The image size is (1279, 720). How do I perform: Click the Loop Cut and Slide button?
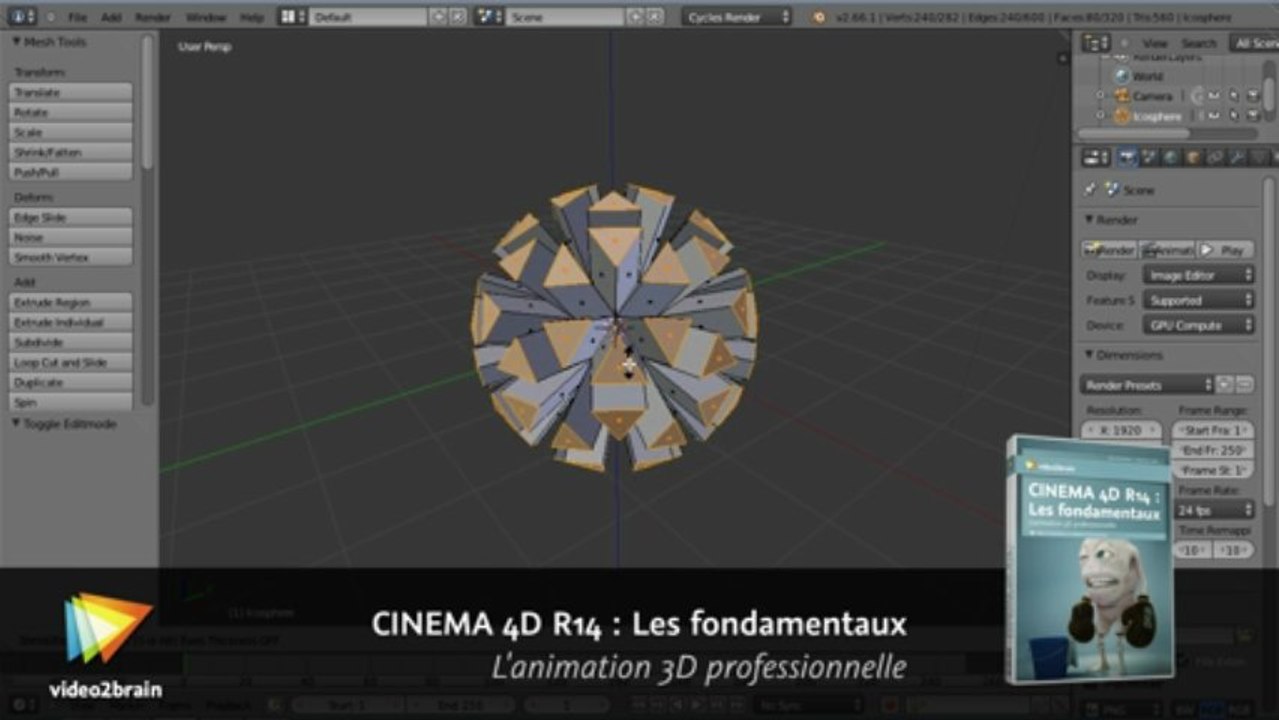pyautogui.click(x=70, y=362)
